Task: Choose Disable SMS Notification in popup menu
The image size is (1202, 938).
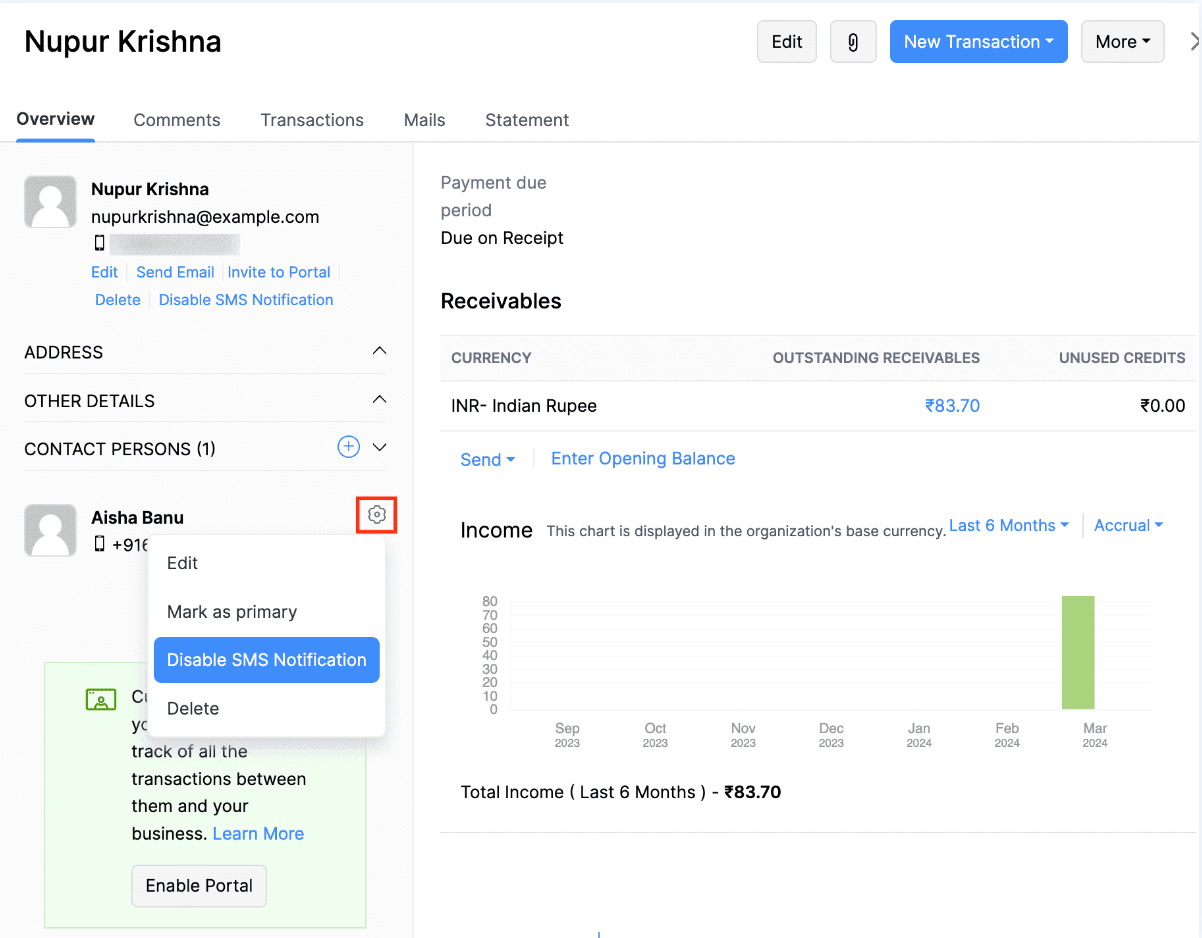Action: coord(267,660)
